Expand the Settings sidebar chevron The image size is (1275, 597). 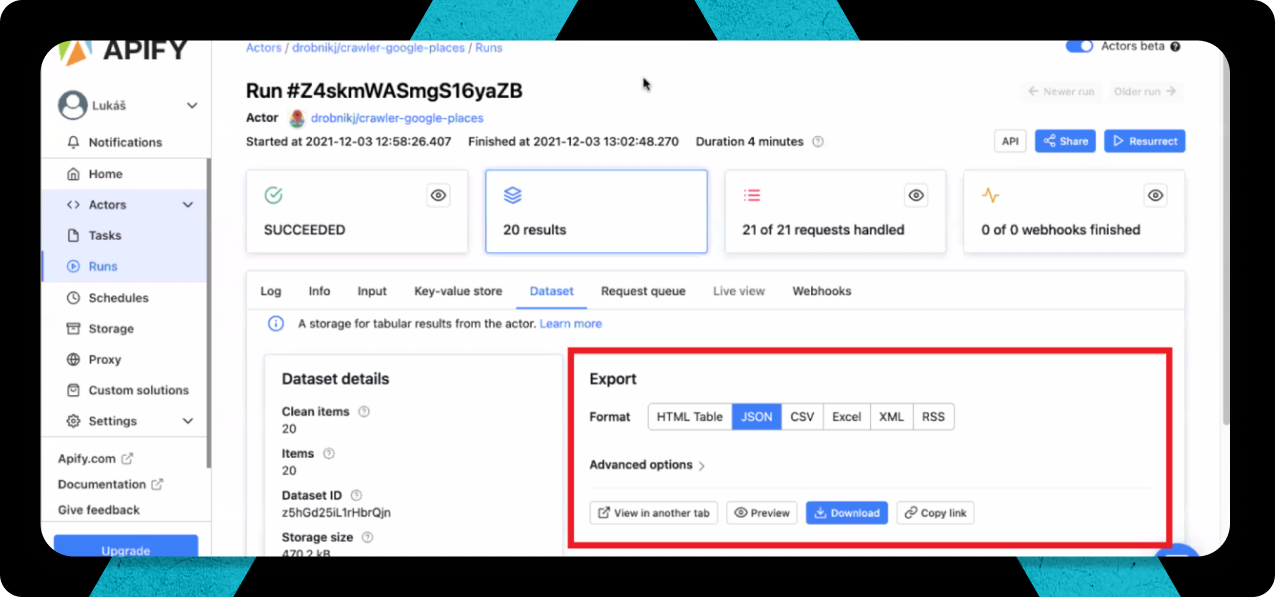(188, 421)
